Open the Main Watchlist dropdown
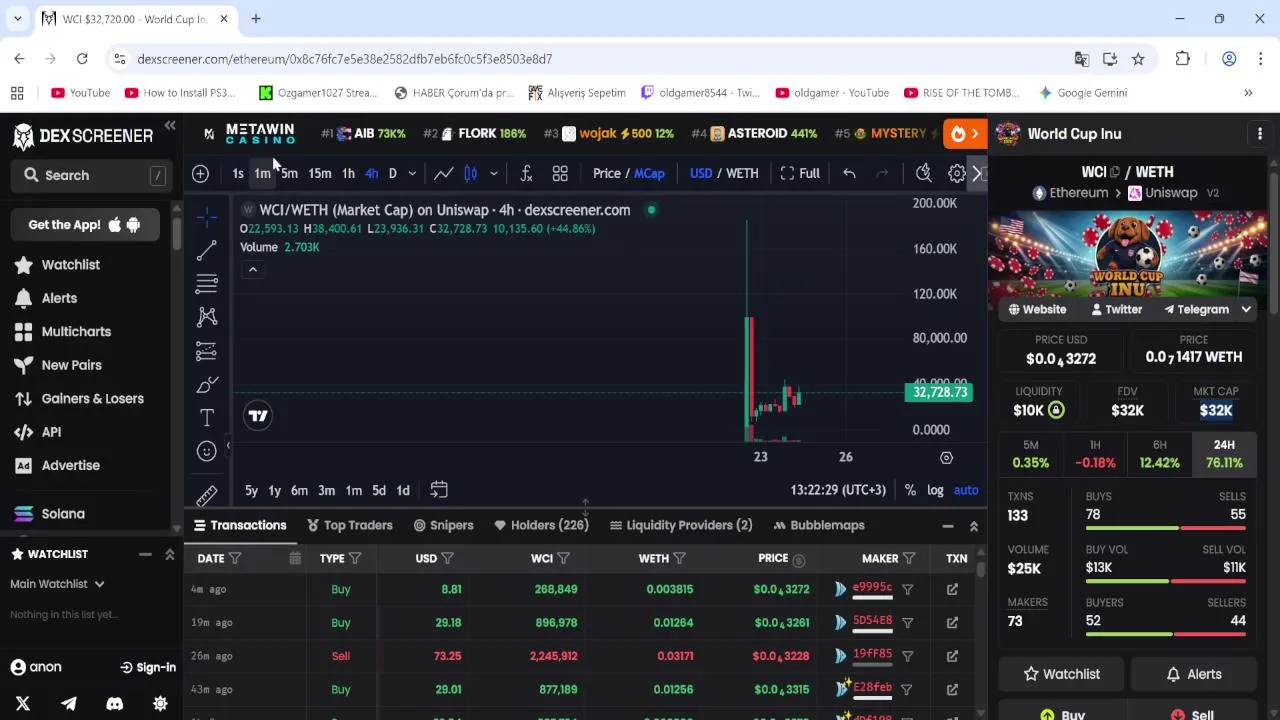1280x720 pixels. [x=58, y=584]
